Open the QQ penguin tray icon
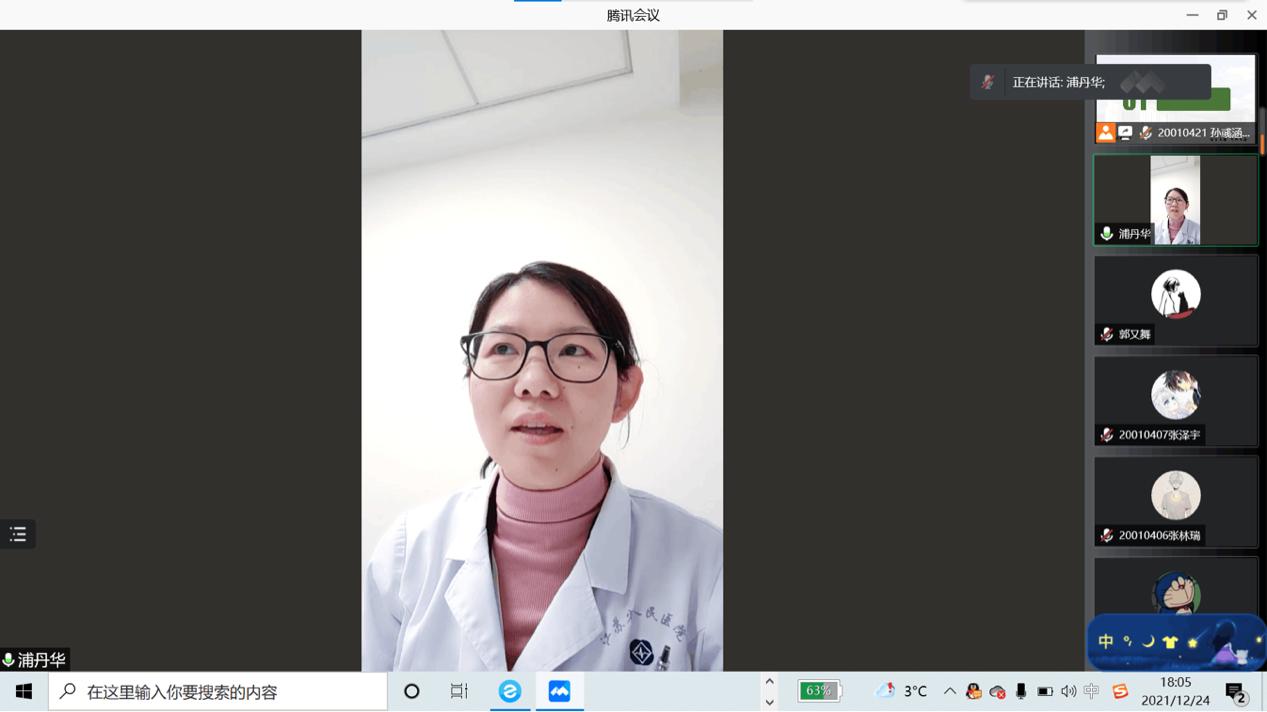Screen dimensions: 1267x712 (x=973, y=691)
